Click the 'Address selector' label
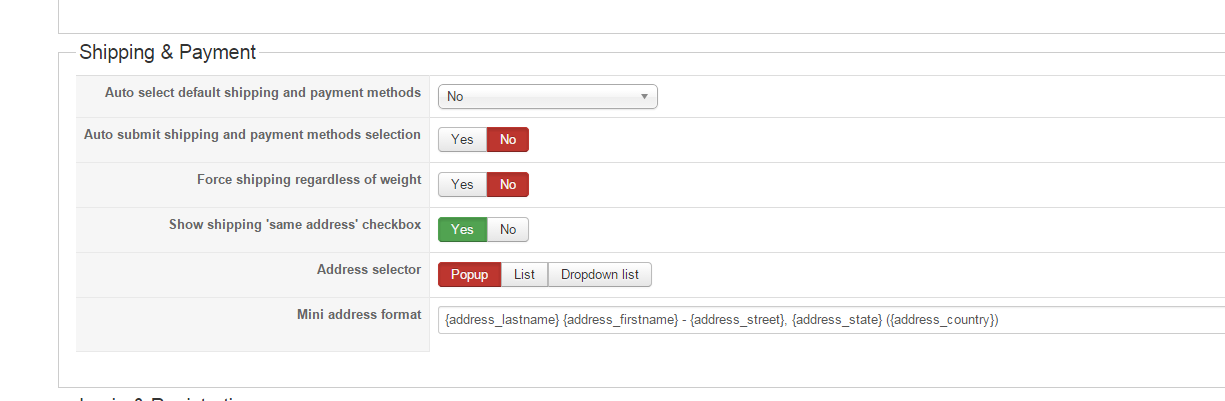The image size is (1225, 401). point(369,270)
